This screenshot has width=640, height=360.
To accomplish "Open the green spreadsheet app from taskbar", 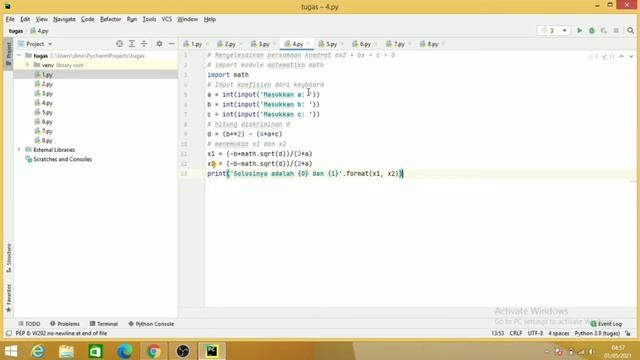I will (96, 351).
